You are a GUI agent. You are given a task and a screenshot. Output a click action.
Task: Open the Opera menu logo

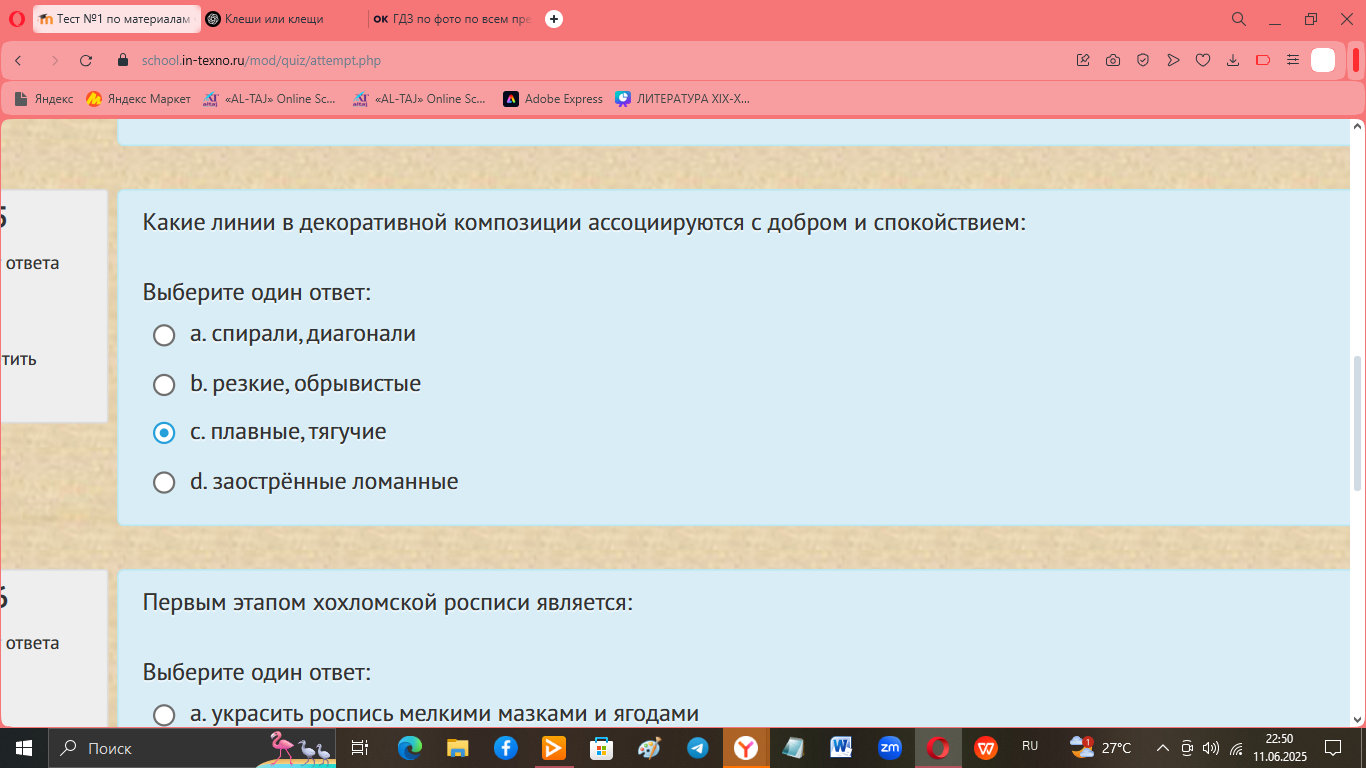16,18
